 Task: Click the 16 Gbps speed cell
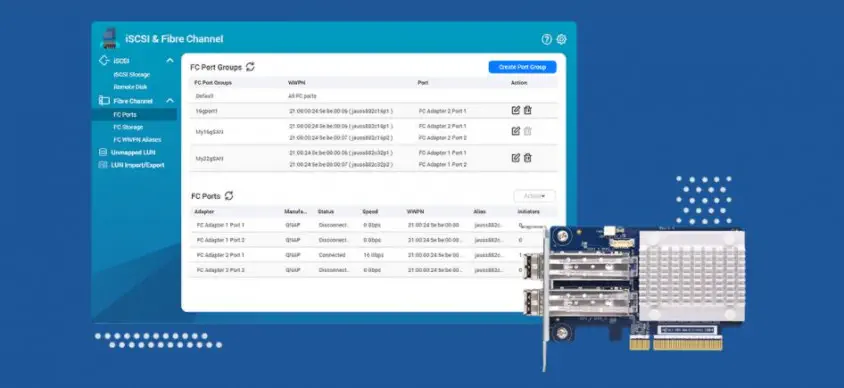[373, 255]
